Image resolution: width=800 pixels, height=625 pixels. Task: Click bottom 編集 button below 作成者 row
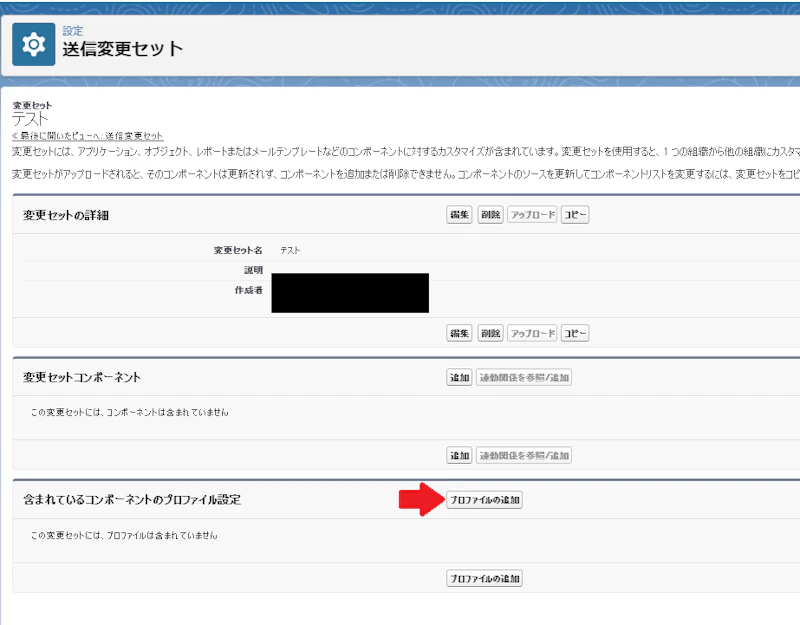click(459, 333)
